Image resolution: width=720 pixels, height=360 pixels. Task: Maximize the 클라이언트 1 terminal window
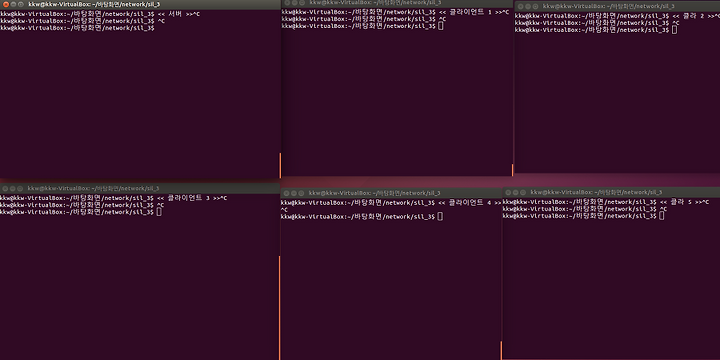click(302, 3)
